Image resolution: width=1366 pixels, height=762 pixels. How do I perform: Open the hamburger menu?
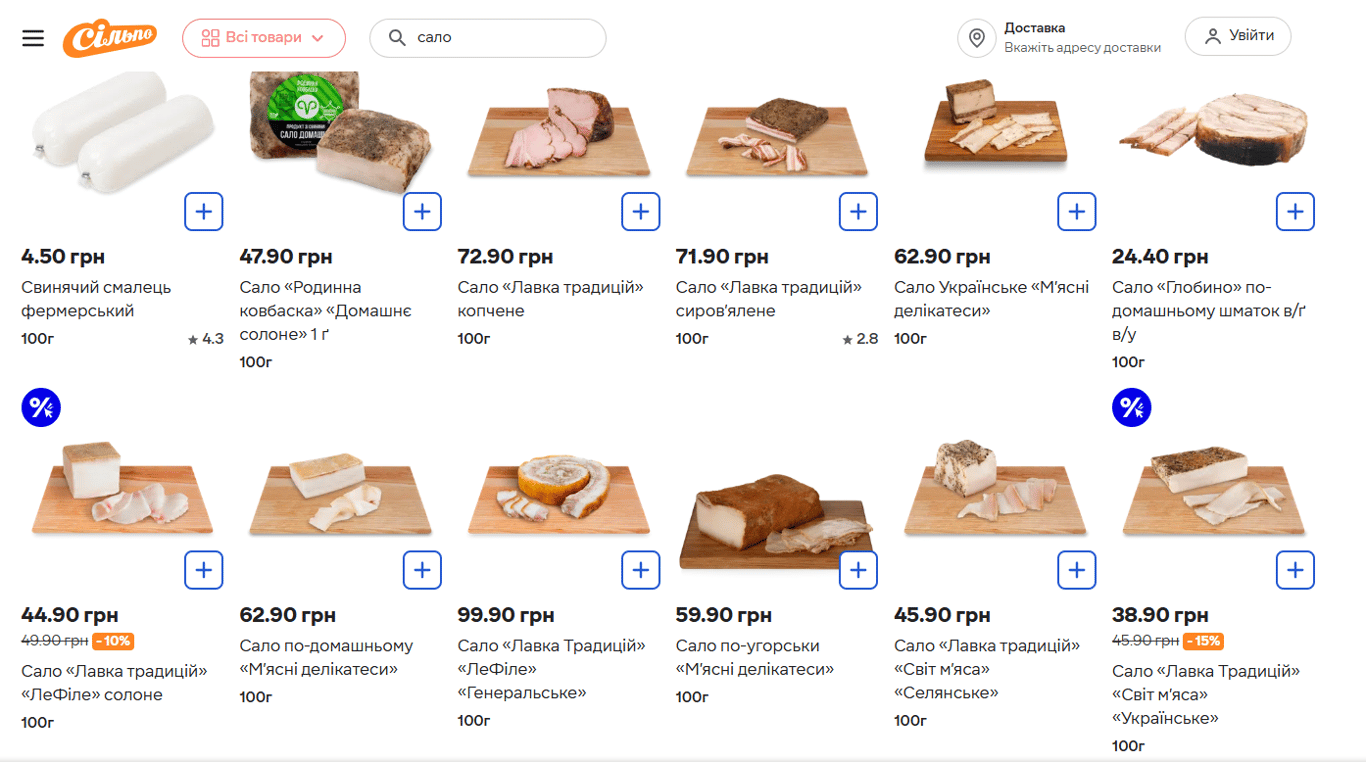(33, 38)
